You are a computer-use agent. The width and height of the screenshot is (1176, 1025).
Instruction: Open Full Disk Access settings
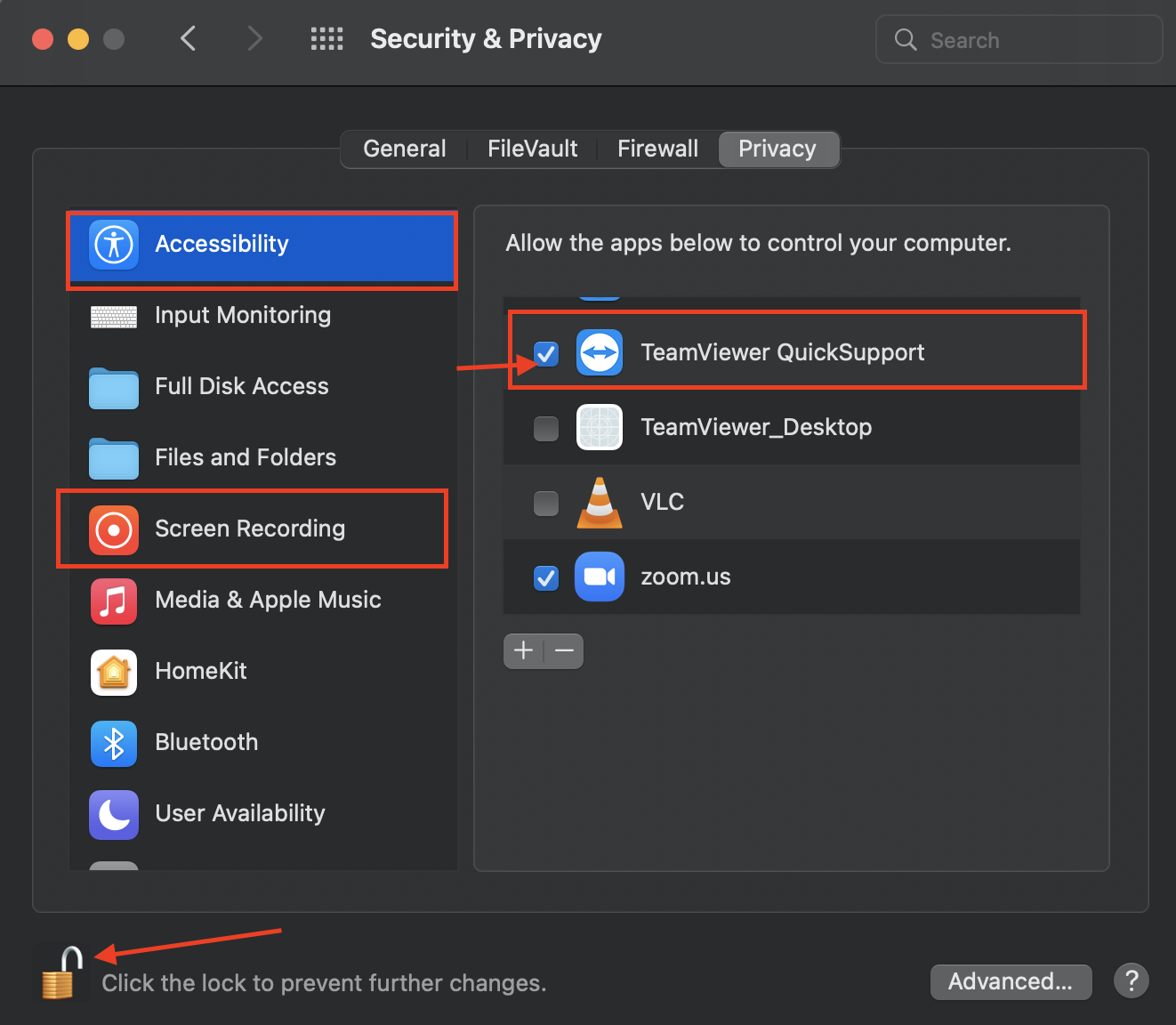coord(114,388)
